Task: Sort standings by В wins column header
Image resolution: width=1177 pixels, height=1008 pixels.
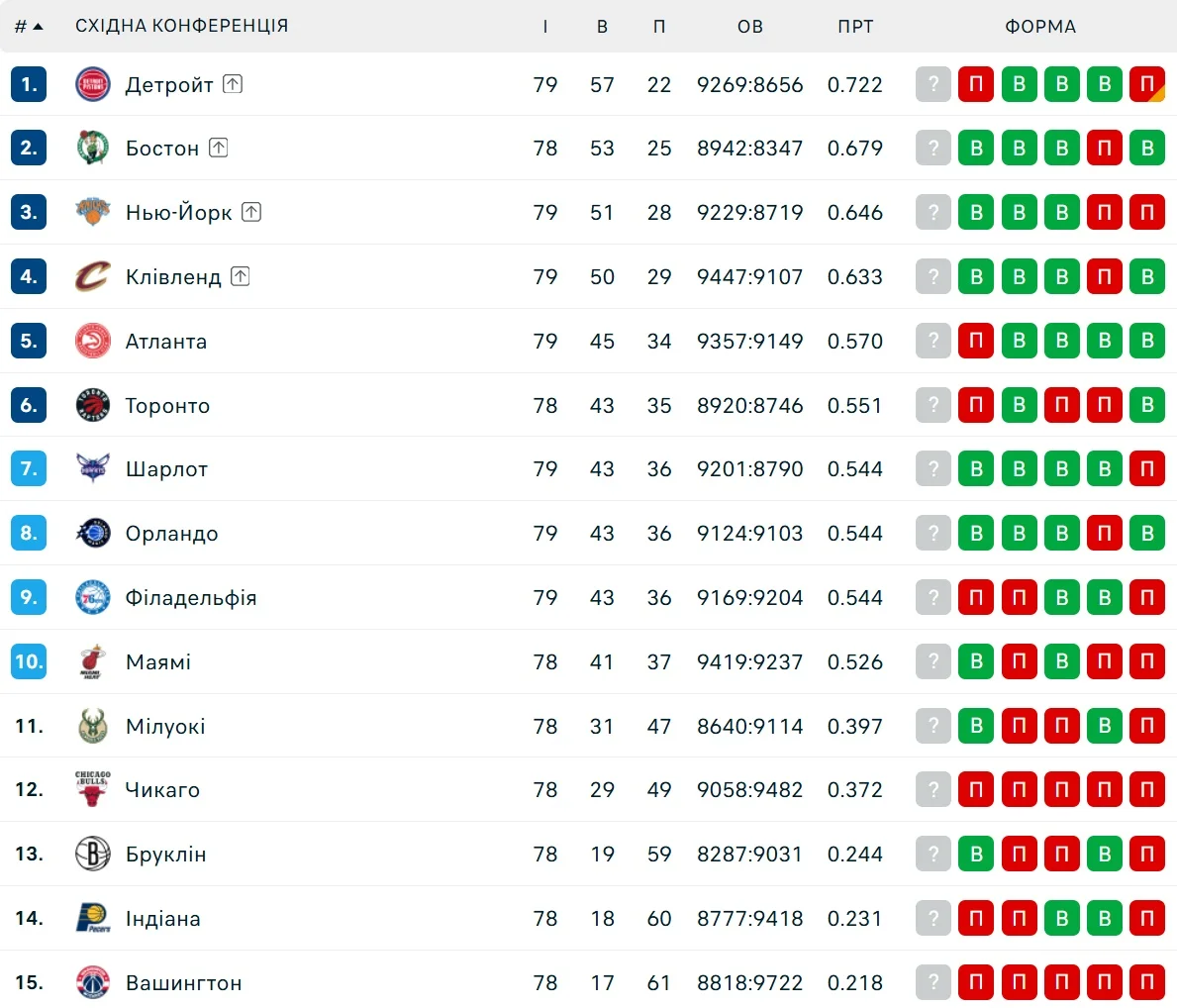Action: click(x=602, y=26)
